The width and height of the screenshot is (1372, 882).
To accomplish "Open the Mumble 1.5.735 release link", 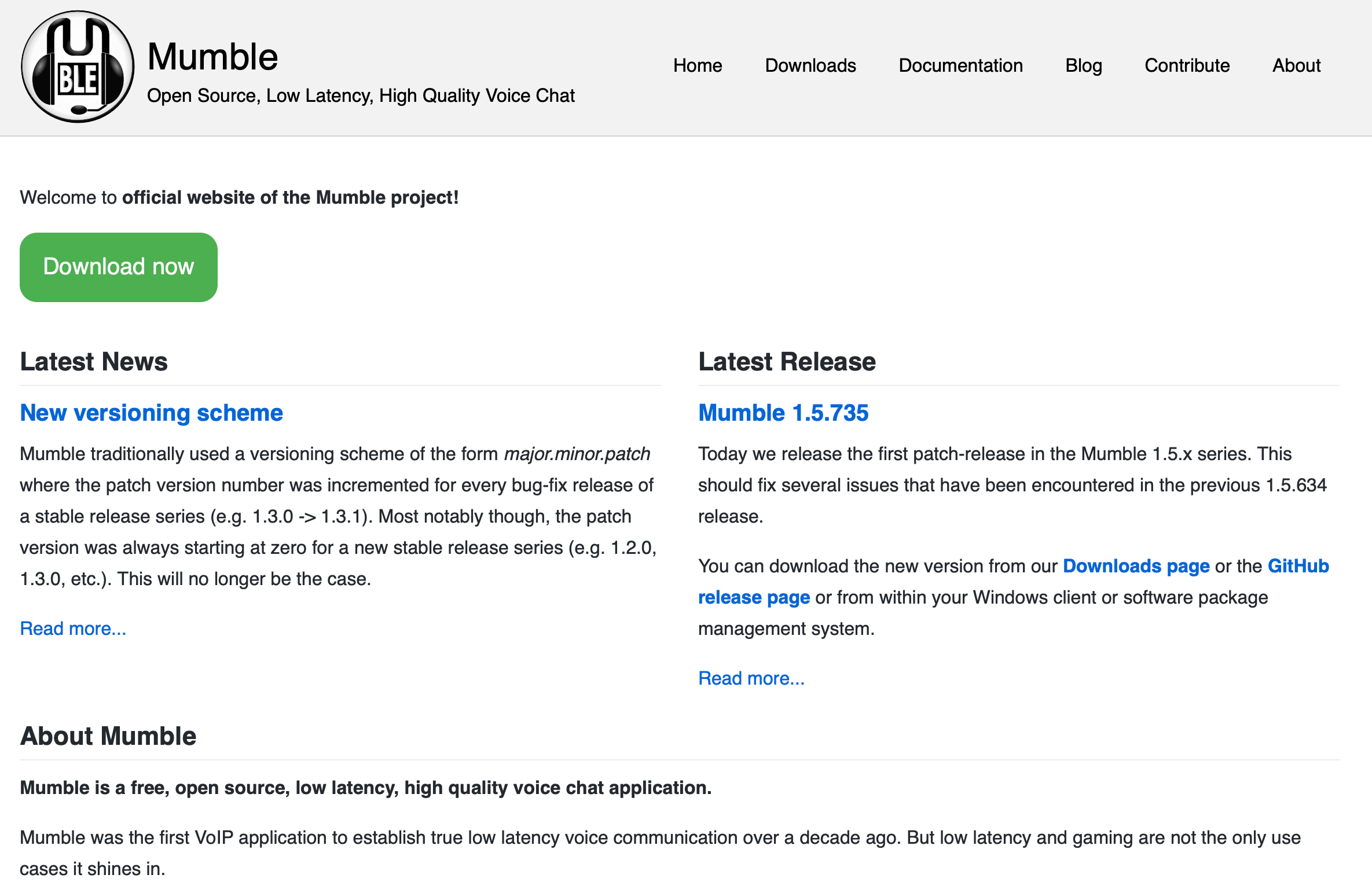I will 783,413.
